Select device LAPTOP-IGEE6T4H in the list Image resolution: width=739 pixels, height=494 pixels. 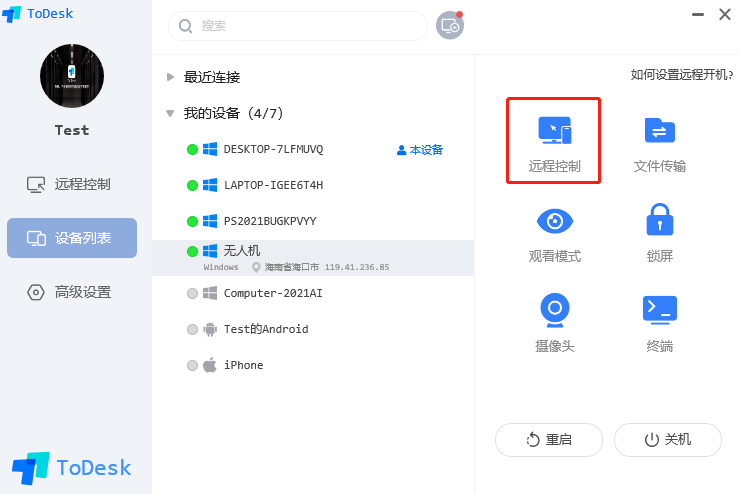(313, 185)
